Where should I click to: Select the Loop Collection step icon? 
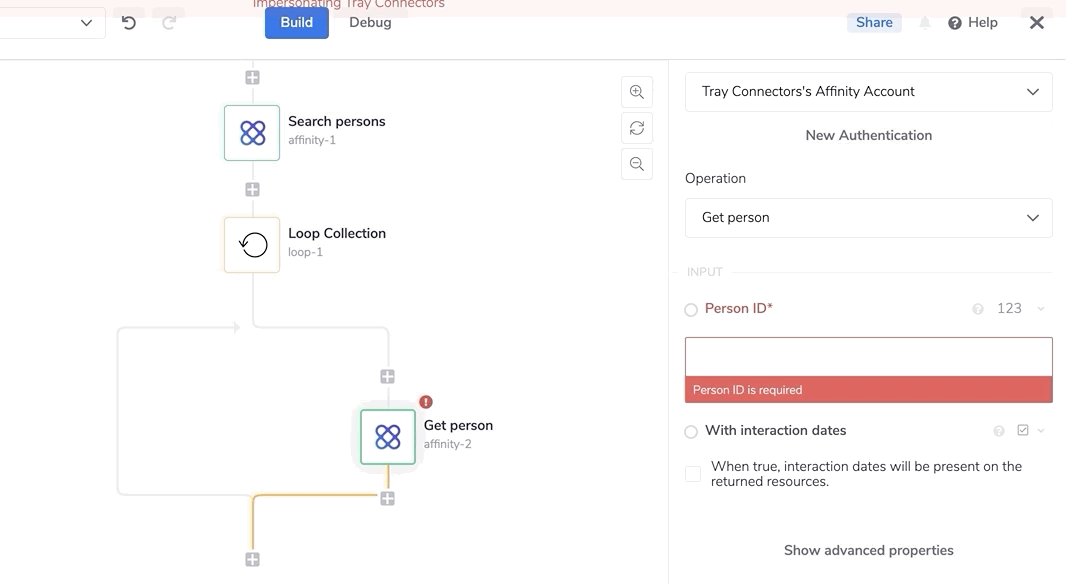(252, 245)
